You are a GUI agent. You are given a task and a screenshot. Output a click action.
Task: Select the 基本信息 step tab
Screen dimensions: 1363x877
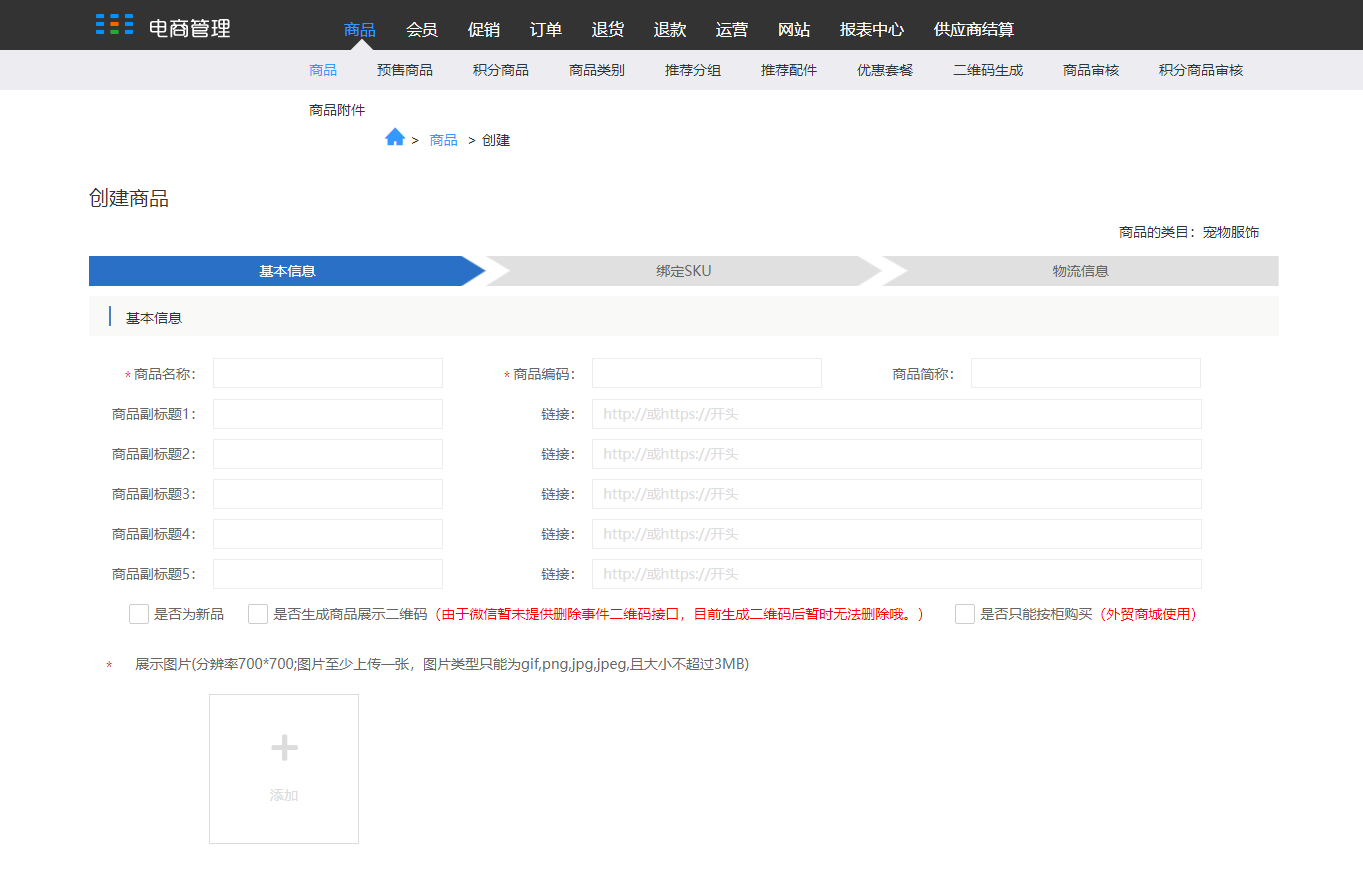coord(287,271)
